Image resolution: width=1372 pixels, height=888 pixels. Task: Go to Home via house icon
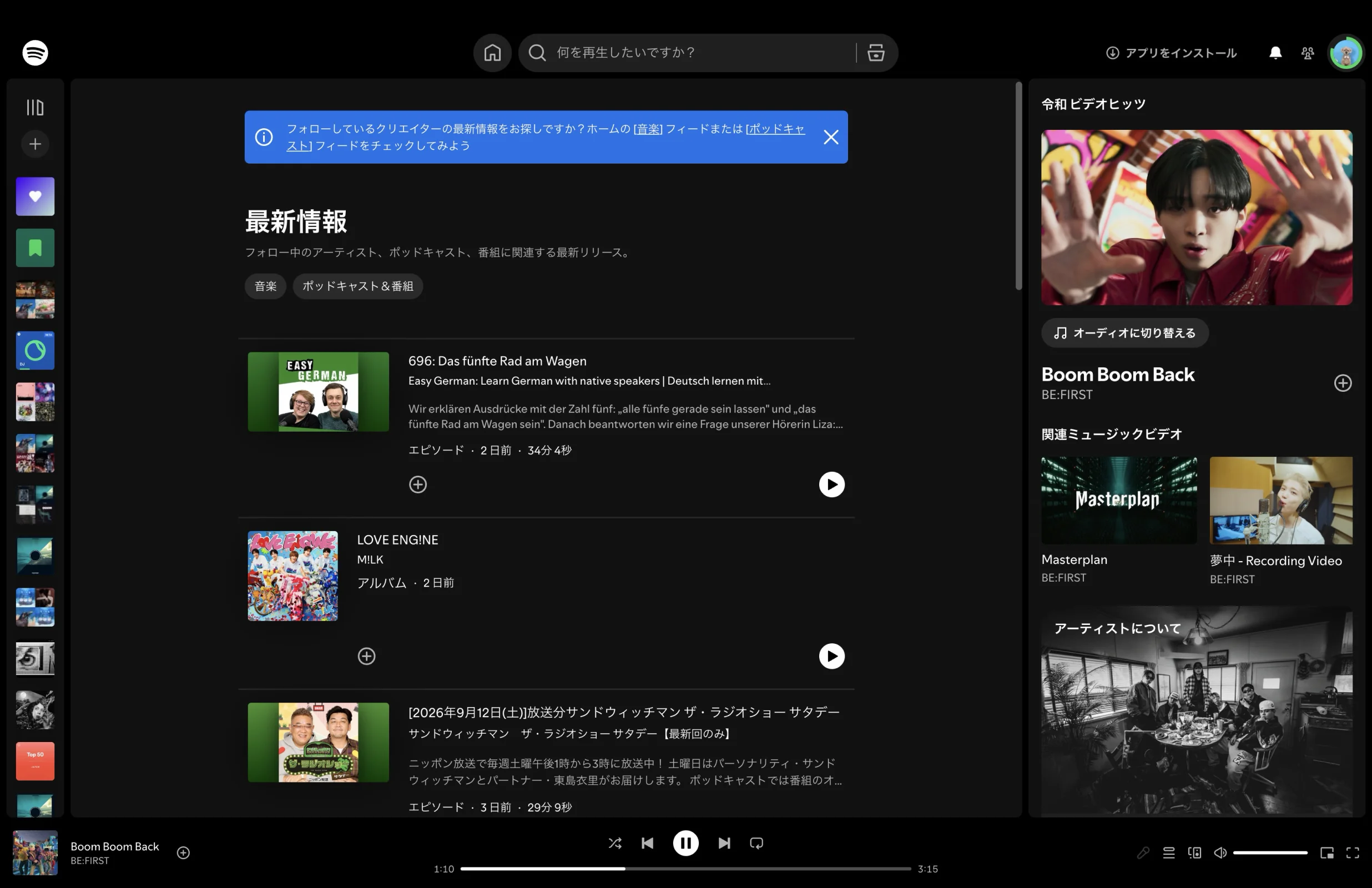492,53
